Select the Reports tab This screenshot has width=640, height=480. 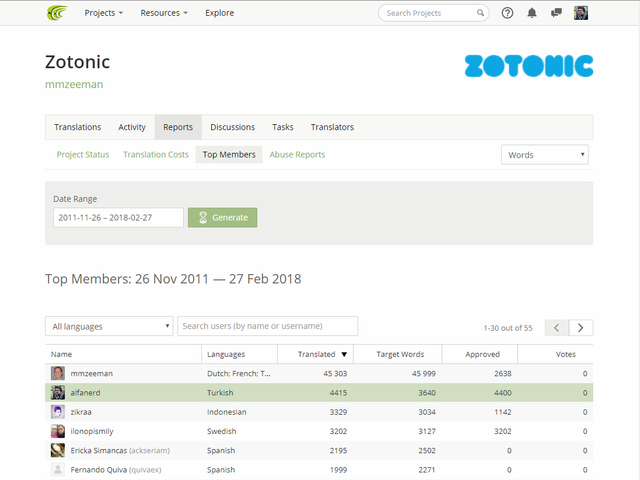(178, 127)
